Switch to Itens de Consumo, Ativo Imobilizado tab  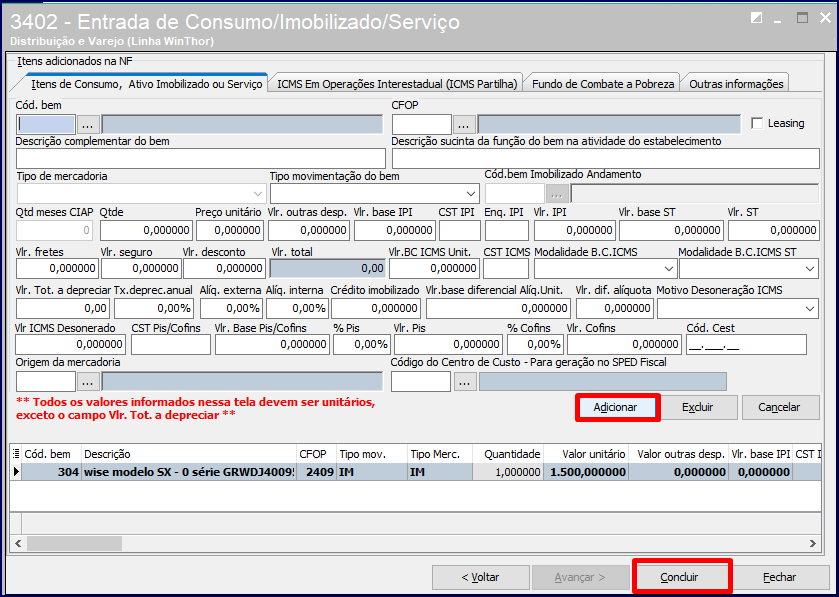point(146,84)
